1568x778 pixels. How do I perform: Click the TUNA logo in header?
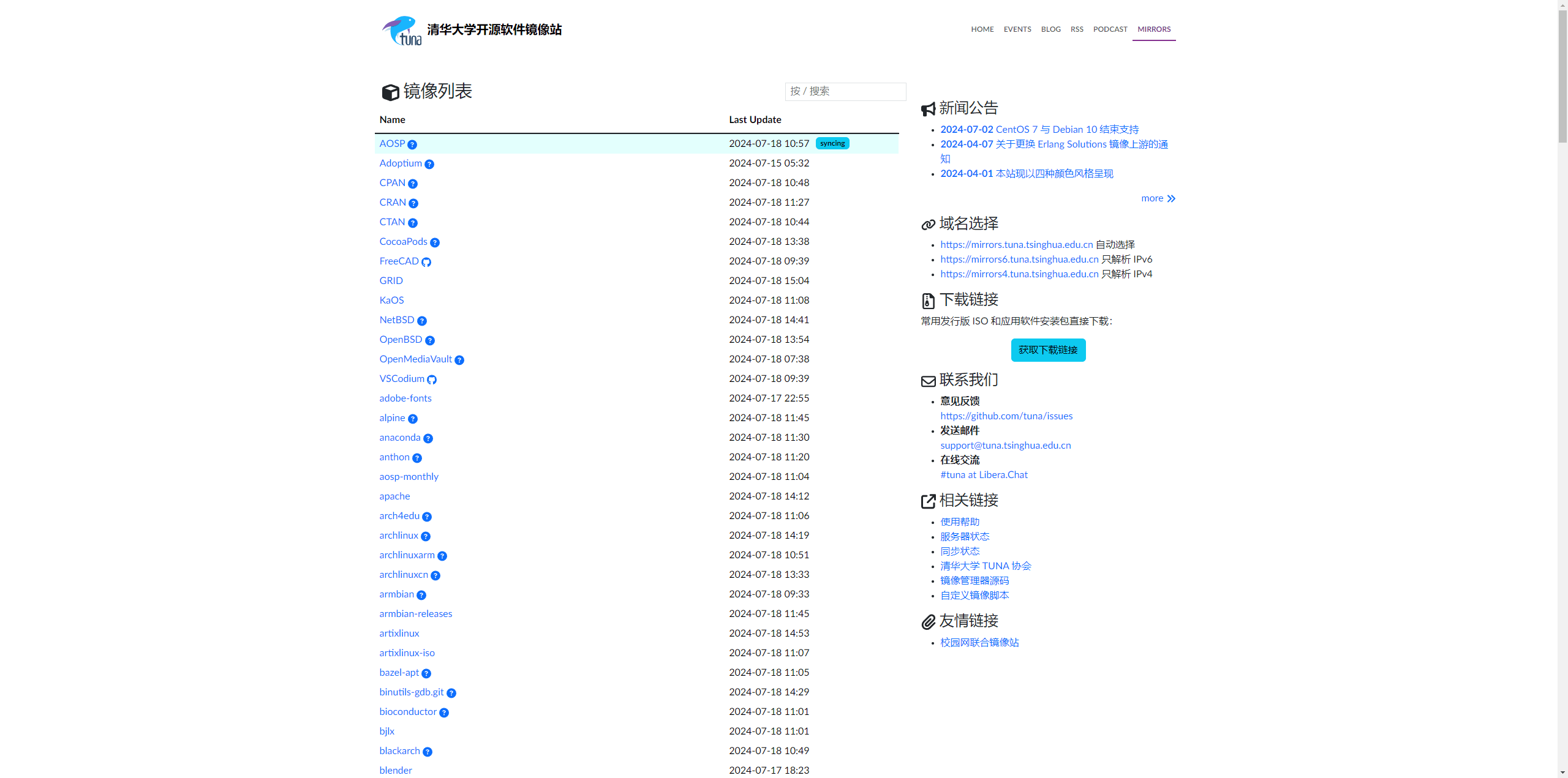(402, 31)
